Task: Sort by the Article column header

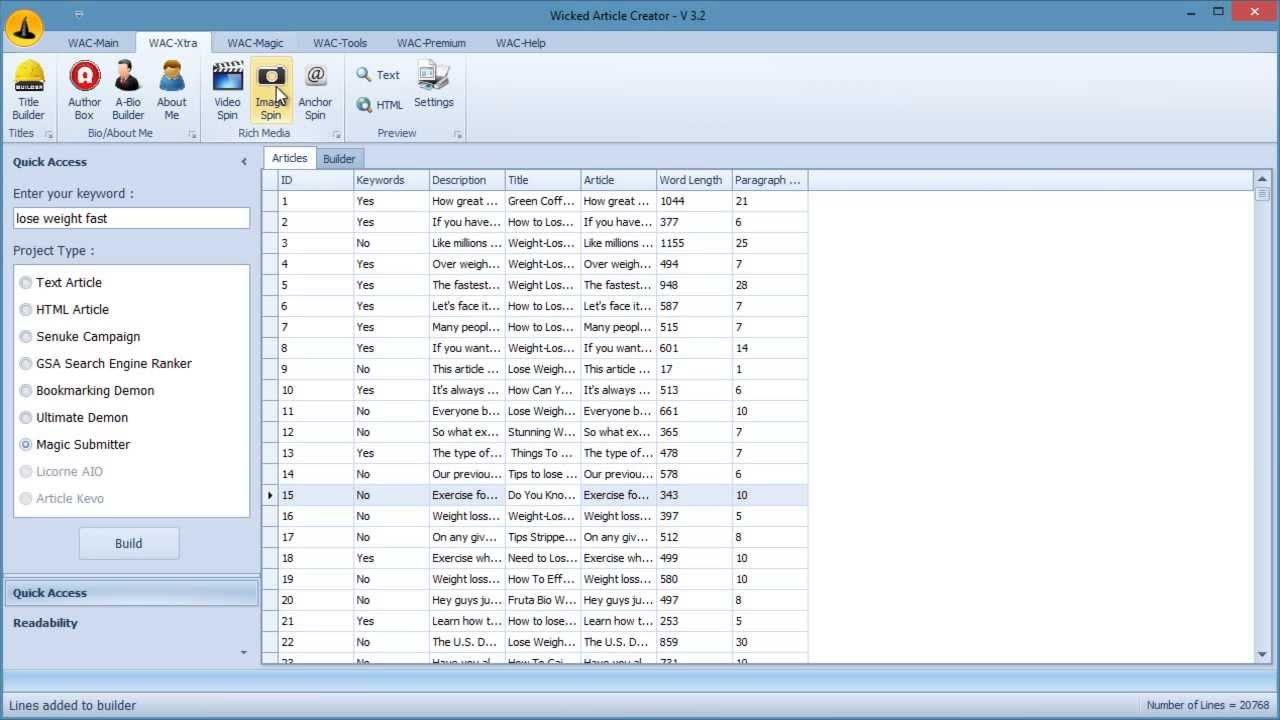Action: click(618, 180)
